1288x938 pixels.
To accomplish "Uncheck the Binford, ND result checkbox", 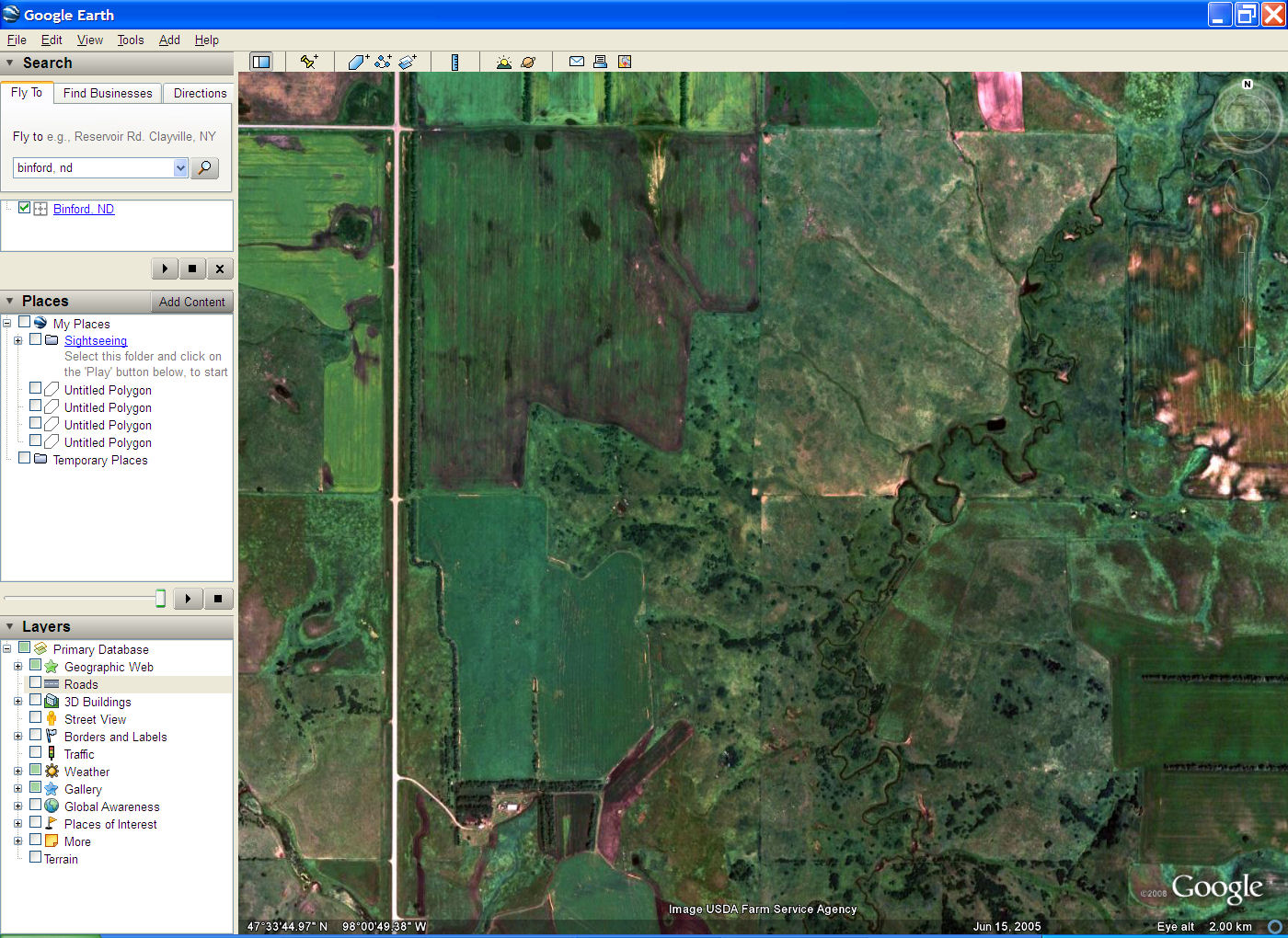I will pyautogui.click(x=24, y=208).
